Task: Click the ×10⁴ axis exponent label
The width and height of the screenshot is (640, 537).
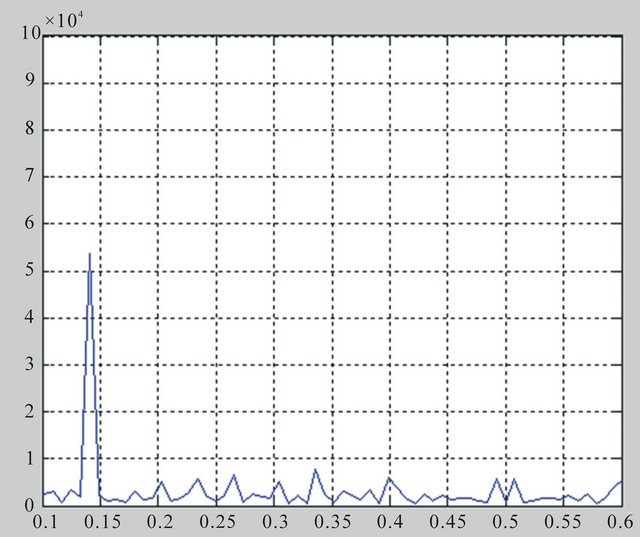Action: (x=64, y=19)
